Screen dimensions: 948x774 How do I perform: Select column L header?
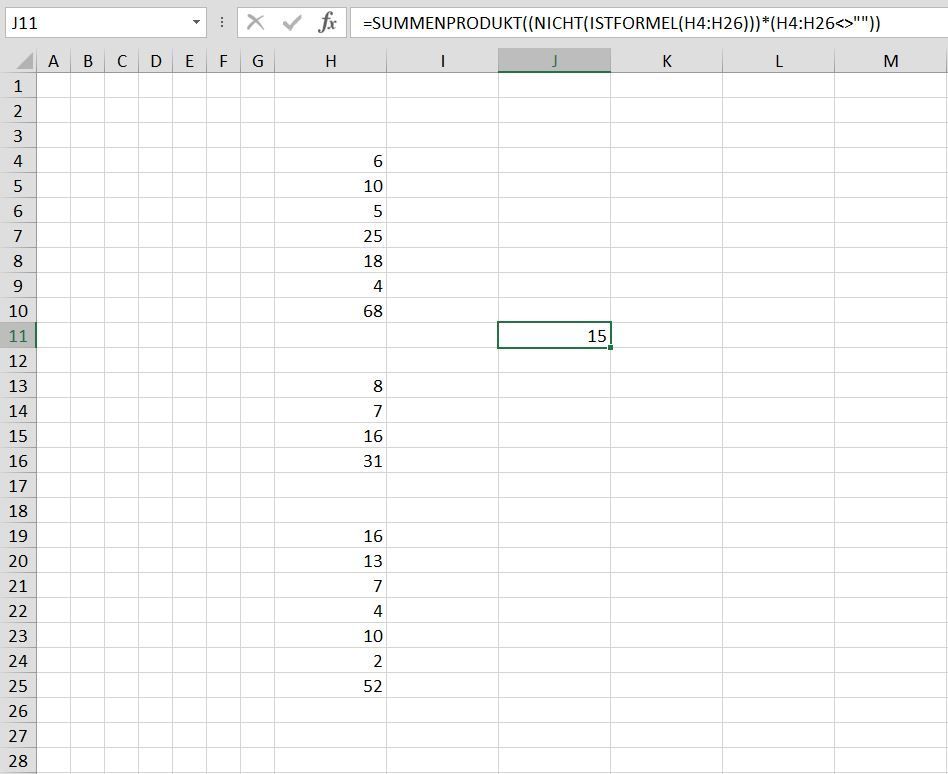point(778,61)
